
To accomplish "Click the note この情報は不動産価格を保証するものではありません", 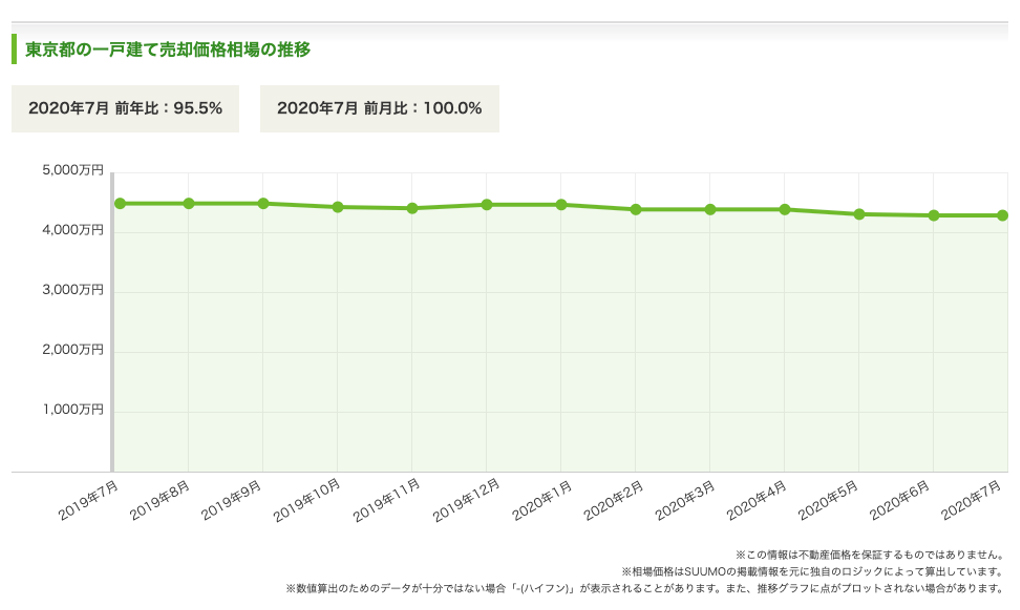I will tap(870, 555).
